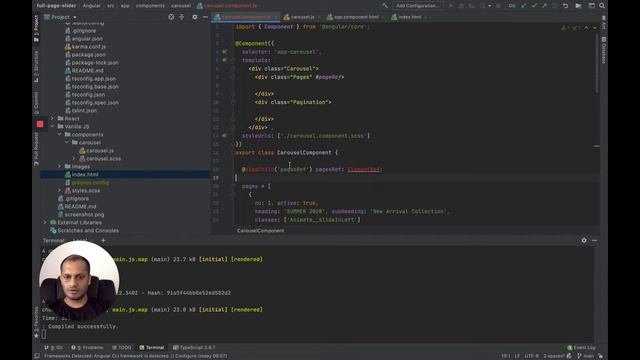Screen dimensions: 640x360
Task: Open the Pull Requests side tab
Action: tap(36, 149)
